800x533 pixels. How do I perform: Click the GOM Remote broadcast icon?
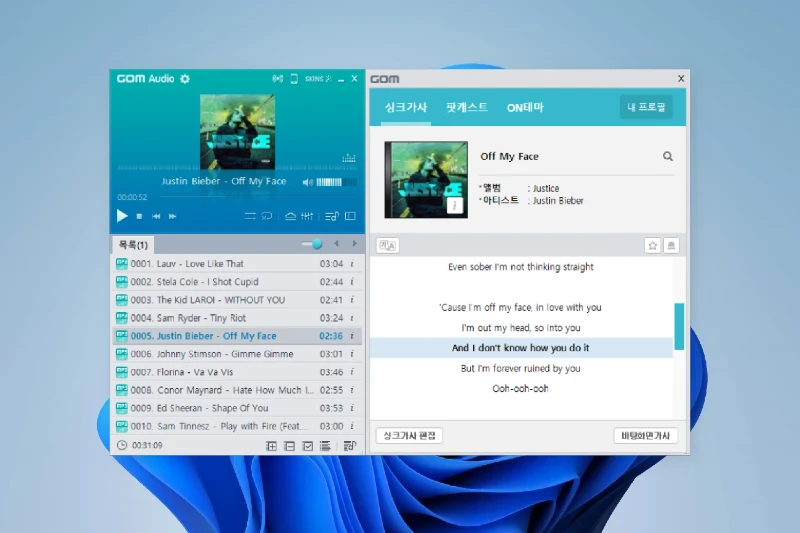click(278, 79)
